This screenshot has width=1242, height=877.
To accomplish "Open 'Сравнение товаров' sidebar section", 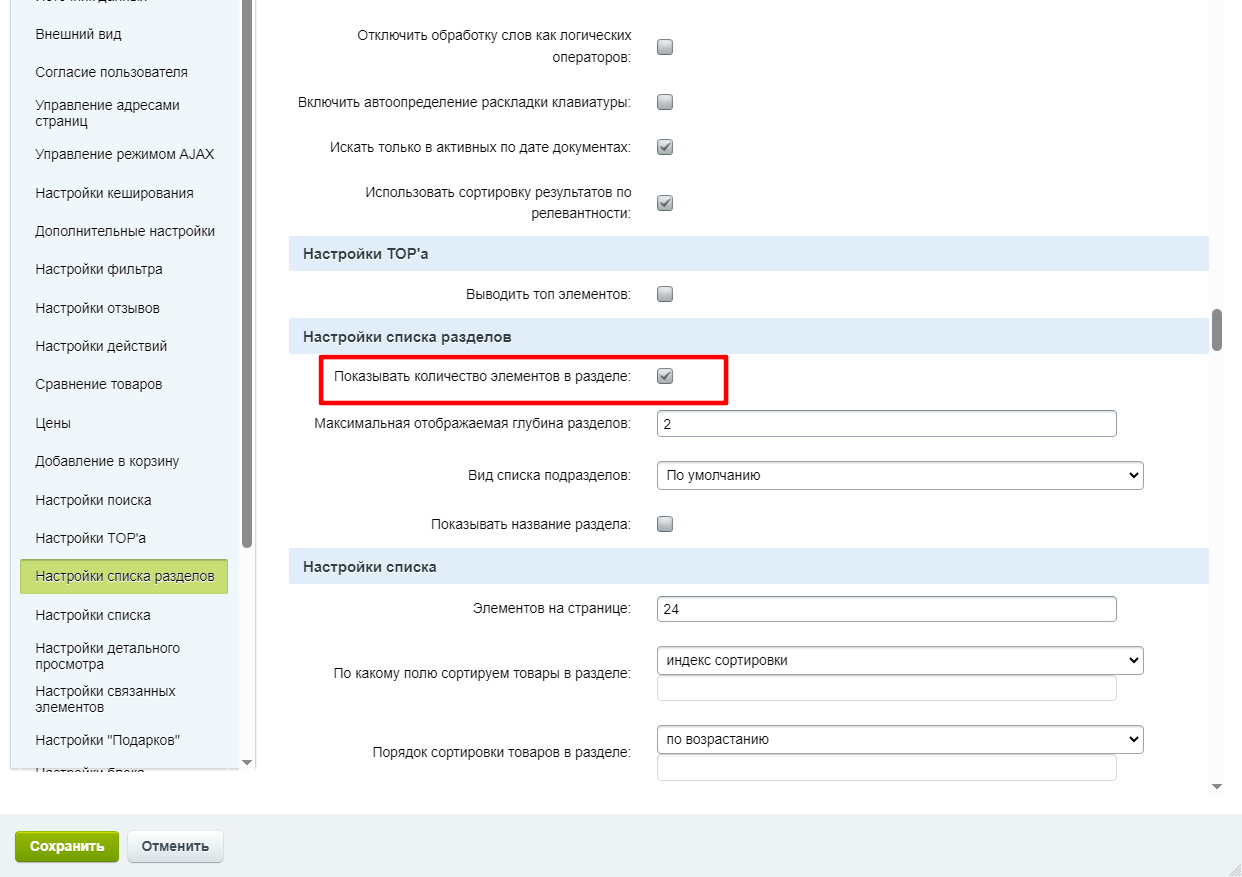I will coord(98,384).
